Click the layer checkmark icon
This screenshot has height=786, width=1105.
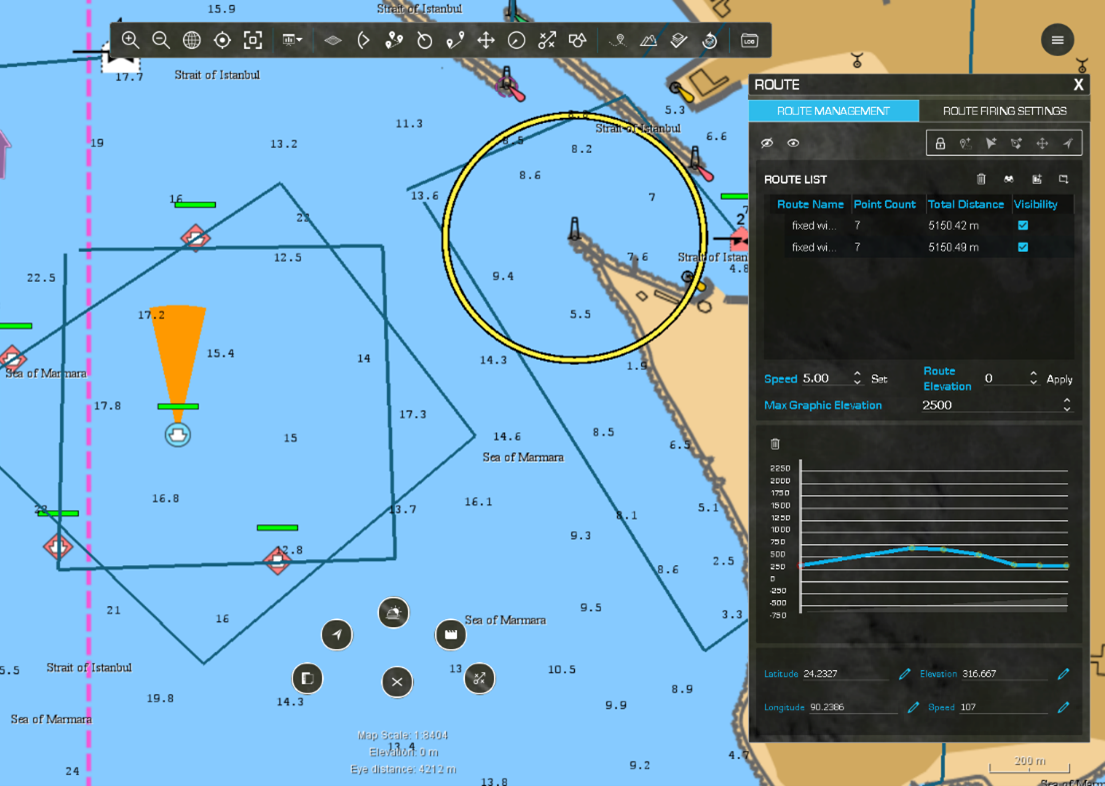(x=679, y=40)
